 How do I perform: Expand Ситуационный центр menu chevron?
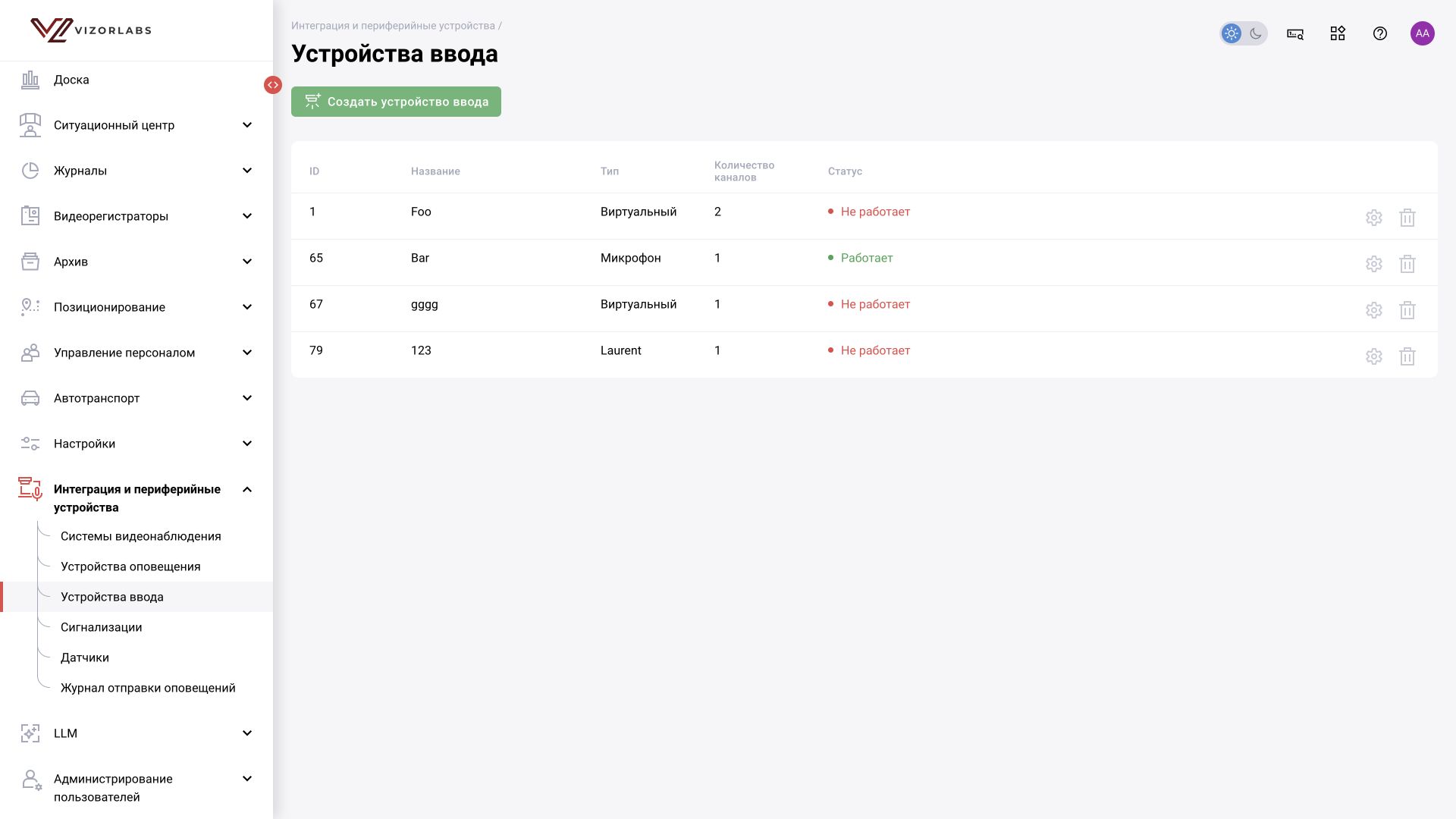247,125
